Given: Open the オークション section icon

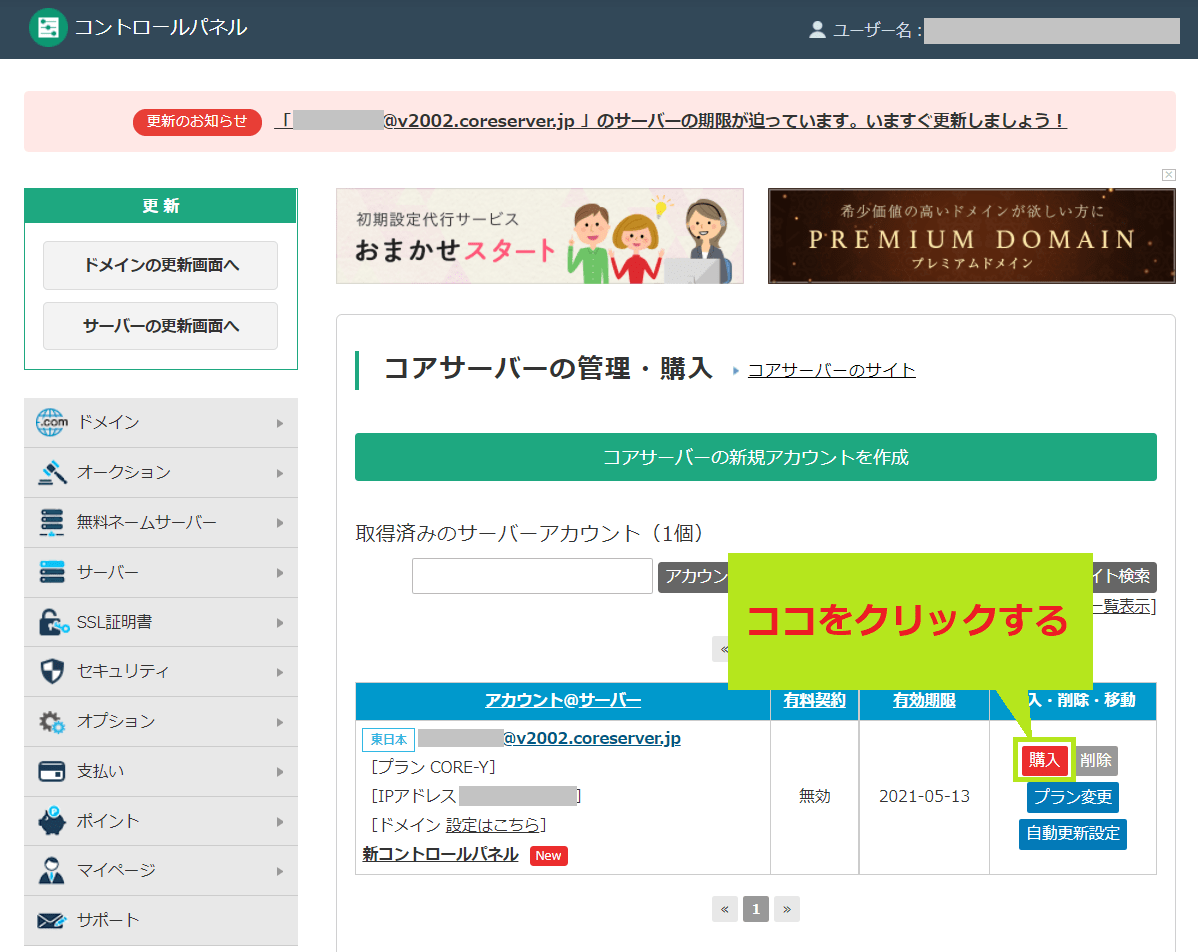Looking at the screenshot, I should 45,472.
